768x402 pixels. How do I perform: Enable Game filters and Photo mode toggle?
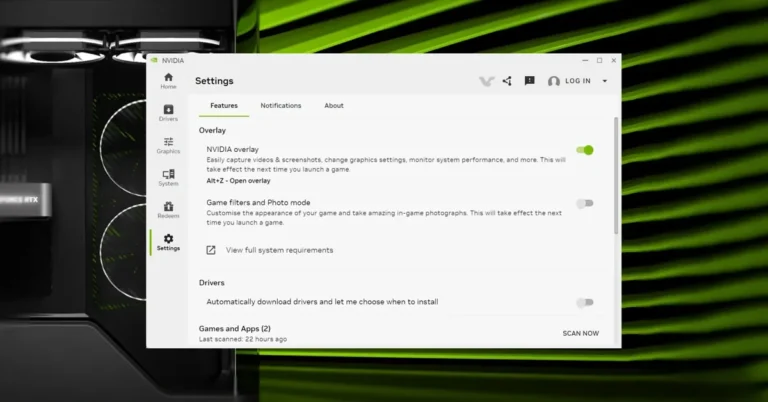pyautogui.click(x=585, y=203)
